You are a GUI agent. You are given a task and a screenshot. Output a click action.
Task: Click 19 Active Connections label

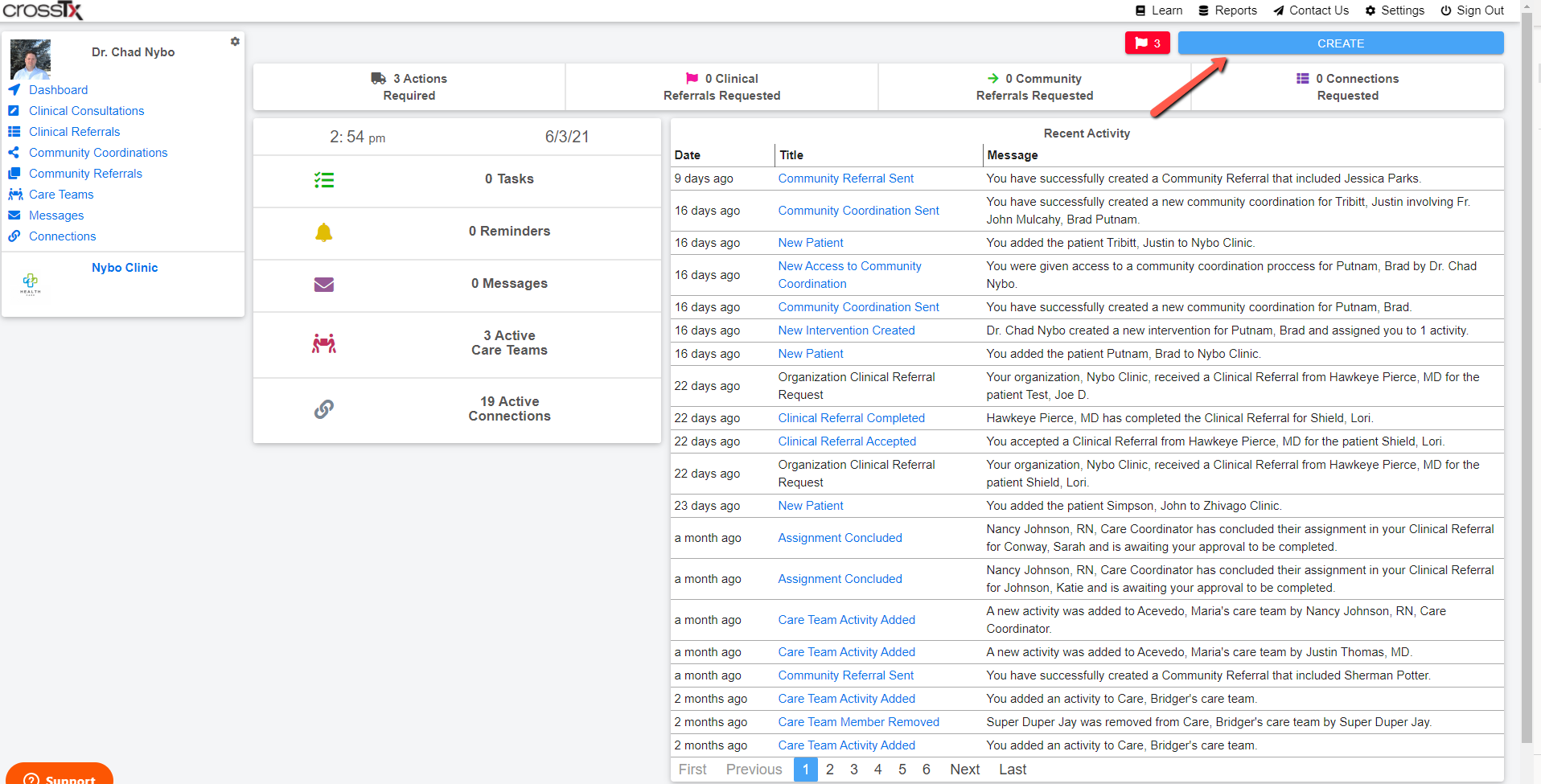pyautogui.click(x=509, y=409)
